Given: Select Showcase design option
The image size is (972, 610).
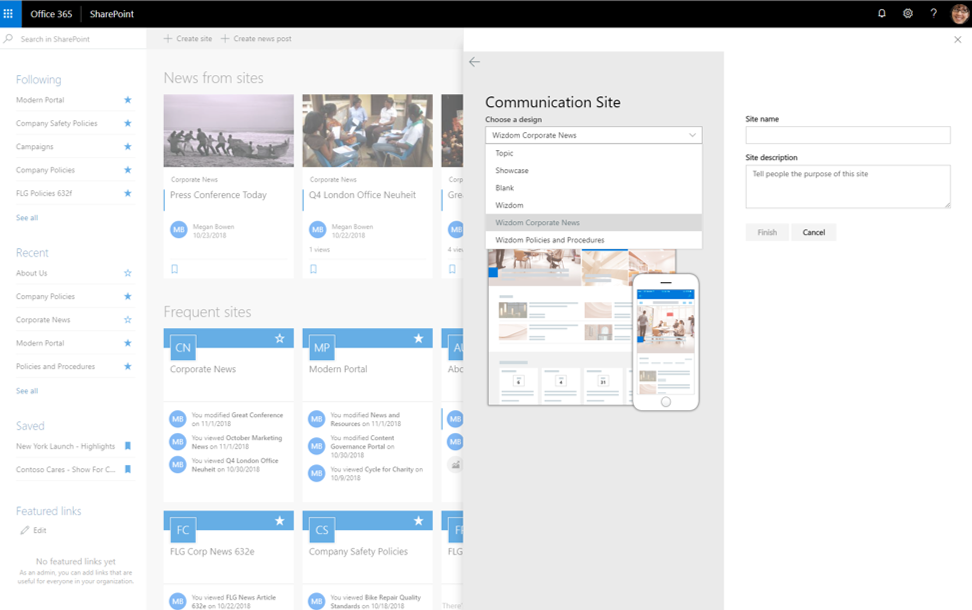Looking at the screenshot, I should pos(593,170).
